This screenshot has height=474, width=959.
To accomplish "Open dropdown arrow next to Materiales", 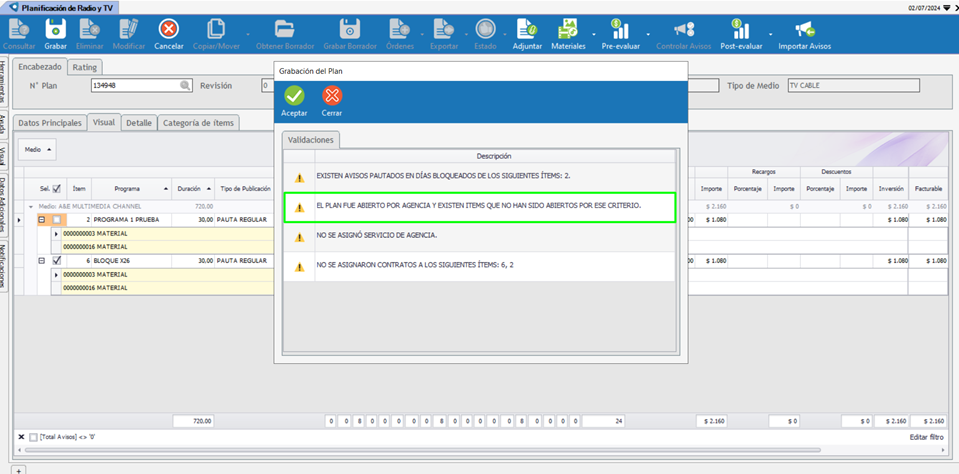I will point(593,34).
